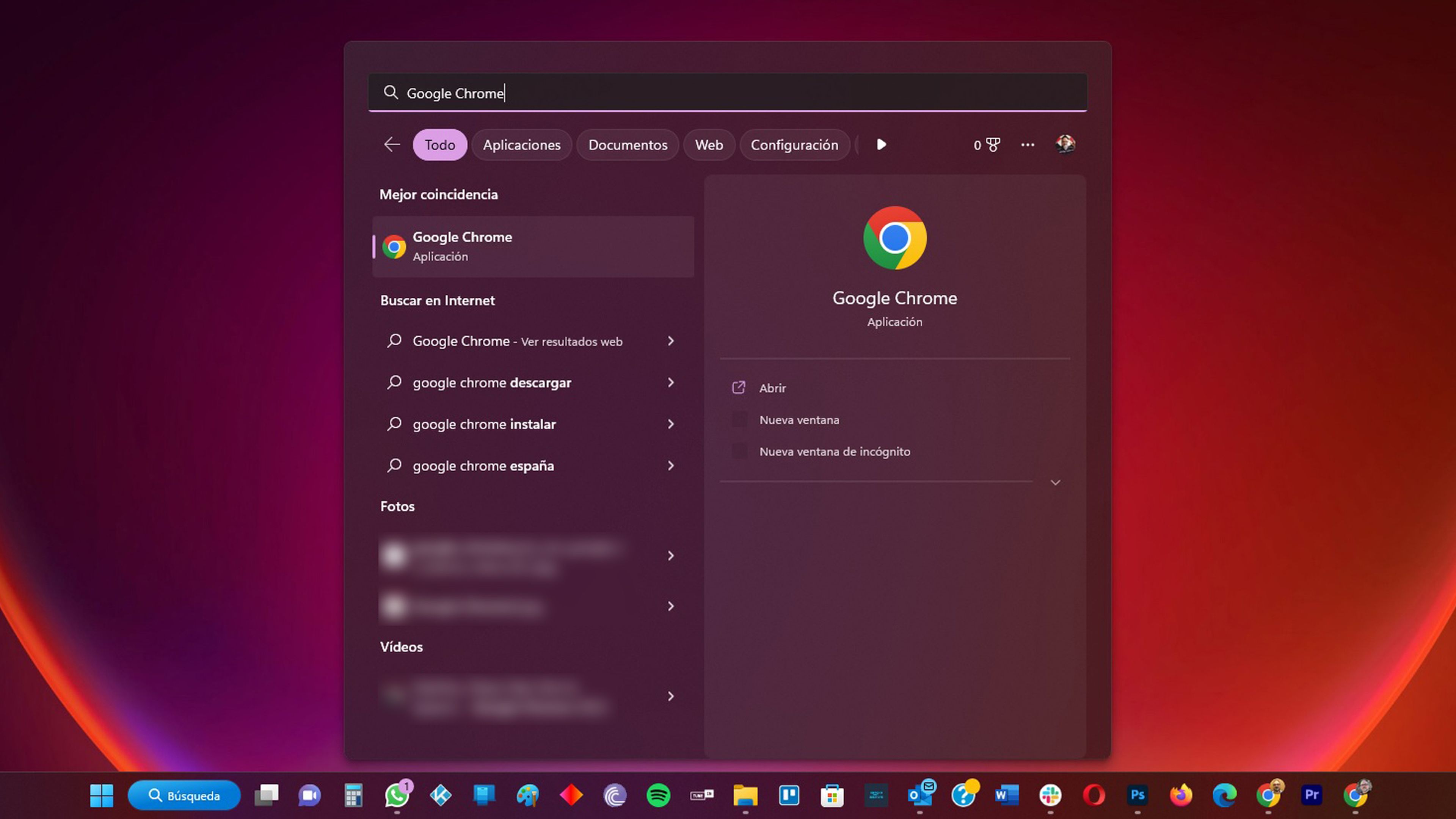Show more filters with the play arrow
Screen dimensions: 1456x819
click(881, 145)
